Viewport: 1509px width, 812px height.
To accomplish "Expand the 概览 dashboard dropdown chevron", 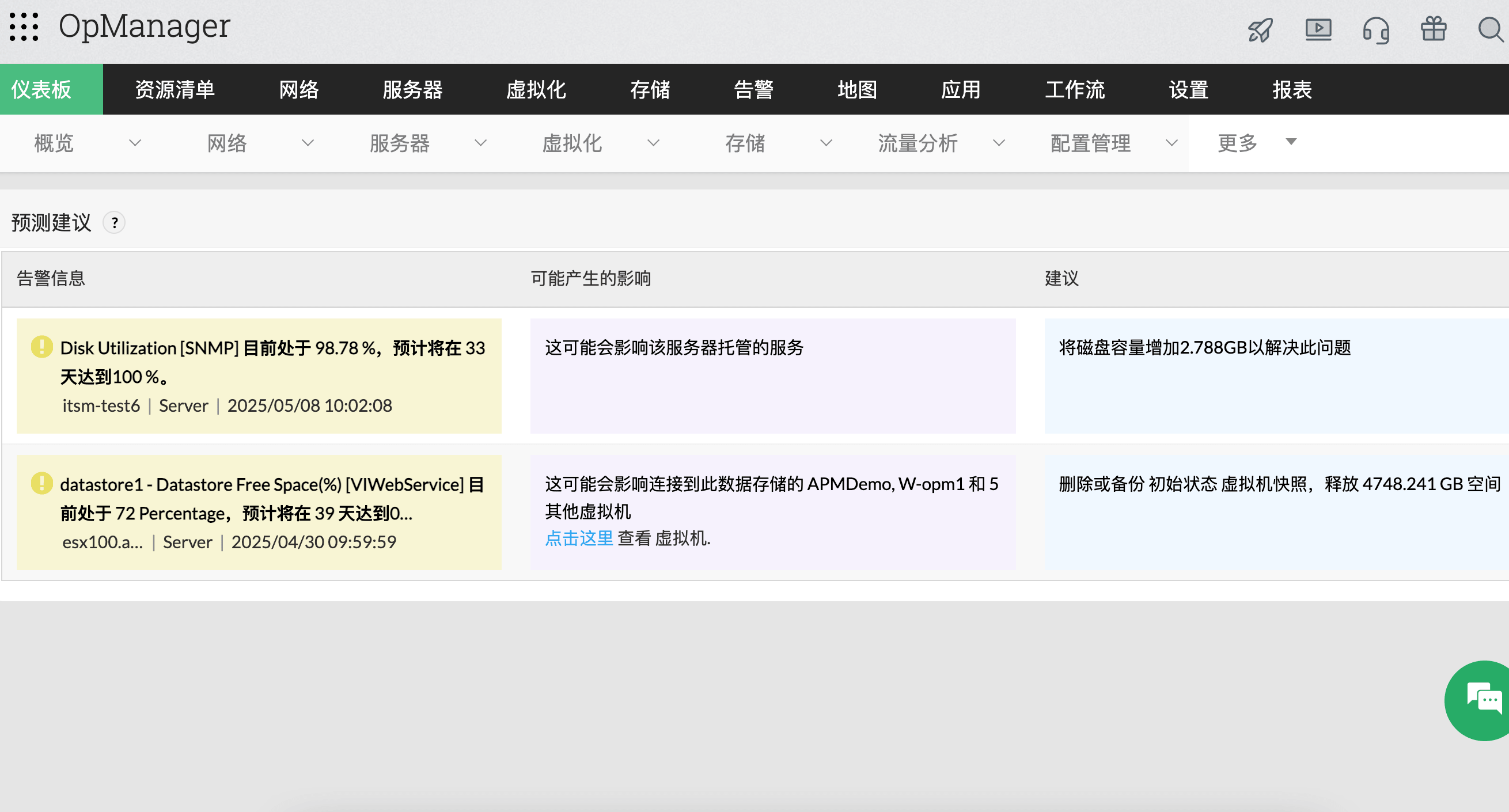I will coord(135,143).
